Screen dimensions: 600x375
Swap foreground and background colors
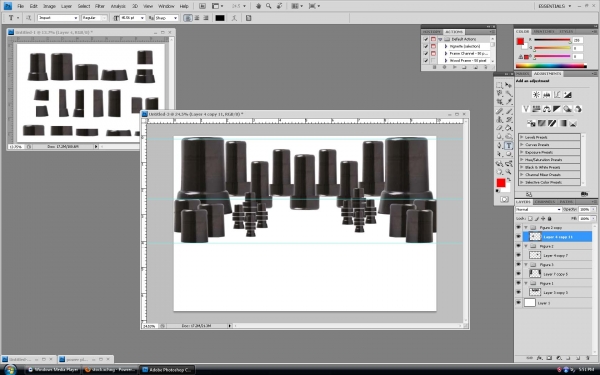click(509, 179)
